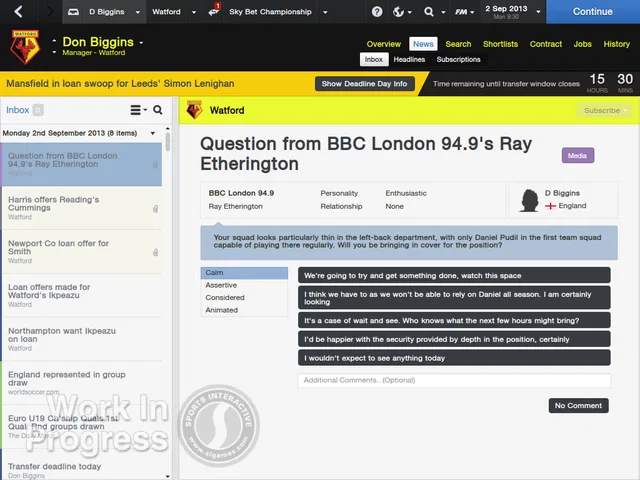Answer 'I'd be happier with the security'

point(454,339)
